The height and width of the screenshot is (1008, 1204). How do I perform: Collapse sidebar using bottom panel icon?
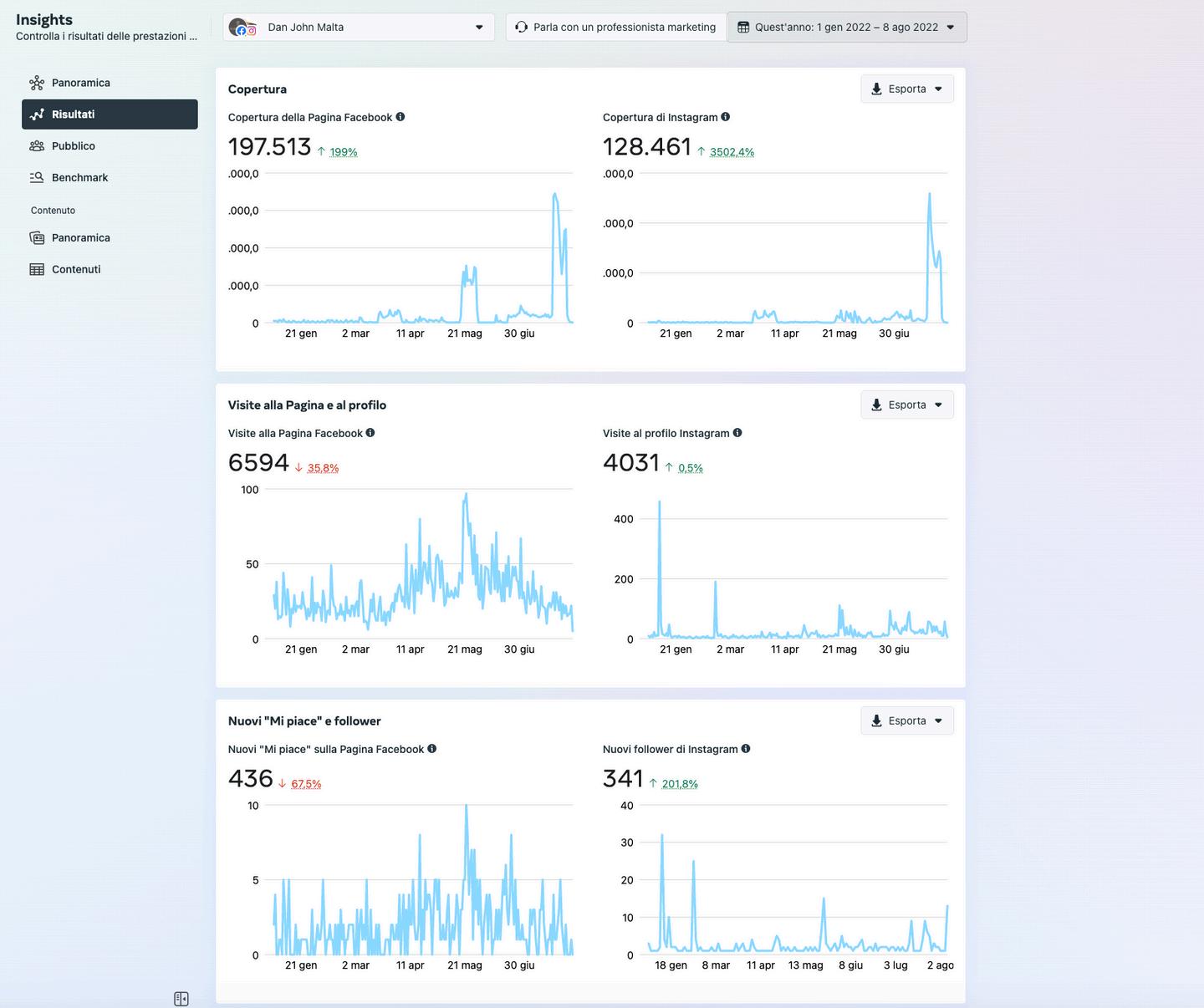click(181, 999)
